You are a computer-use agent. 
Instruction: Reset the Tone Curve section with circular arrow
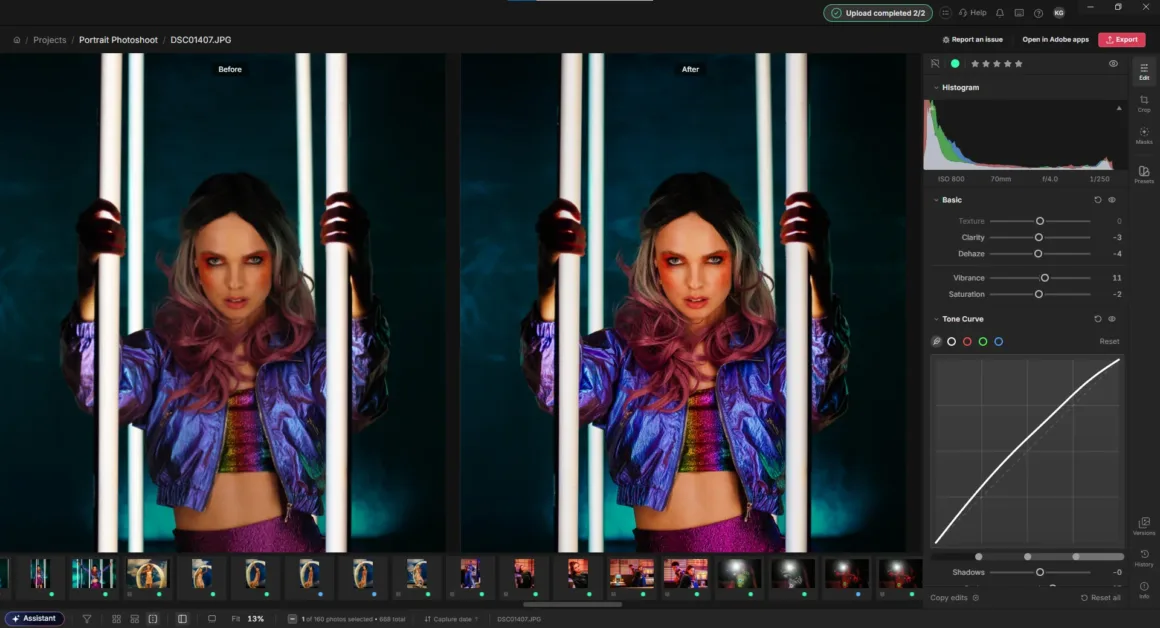pos(1098,319)
